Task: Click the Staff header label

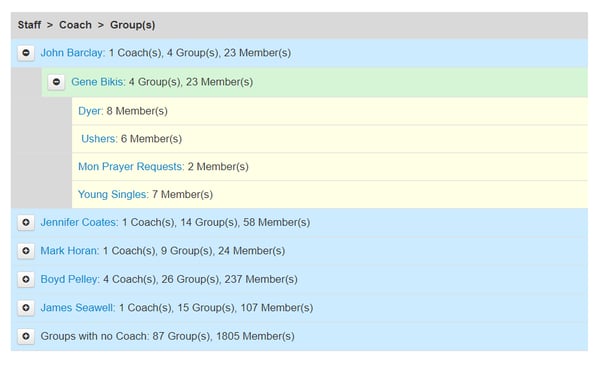Action: click(29, 25)
